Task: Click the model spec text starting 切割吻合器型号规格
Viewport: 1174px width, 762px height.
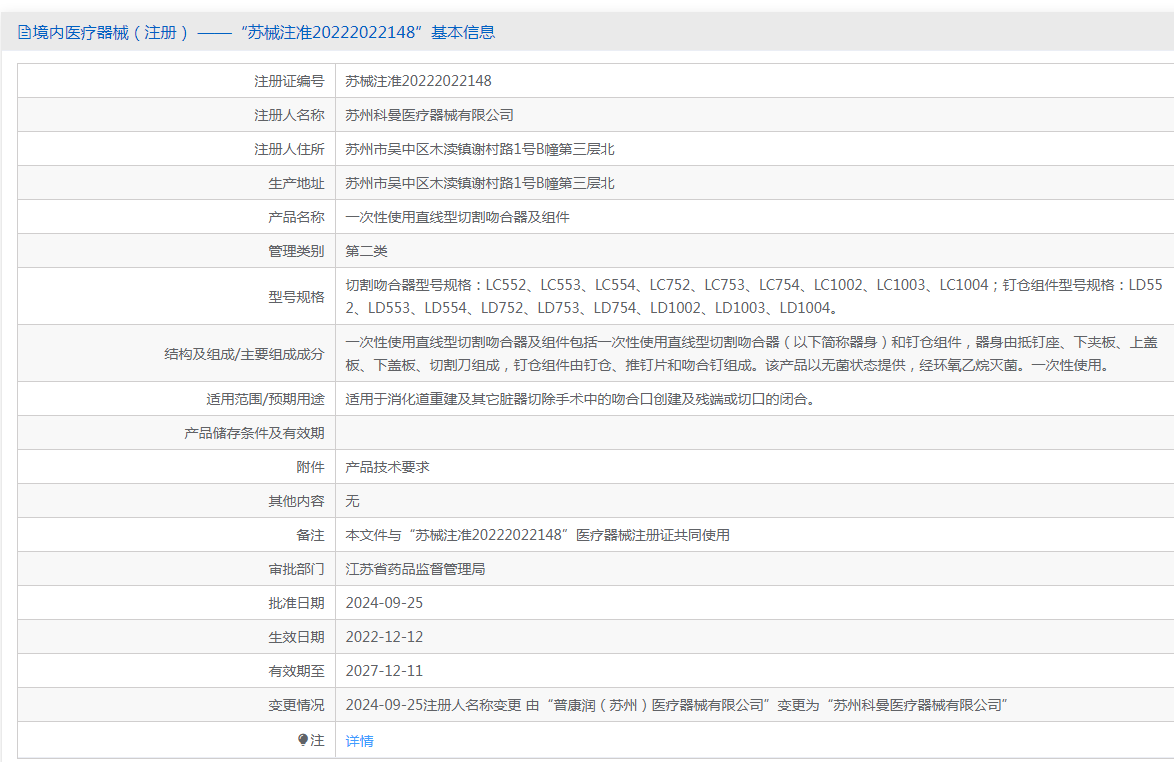Action: coord(754,296)
